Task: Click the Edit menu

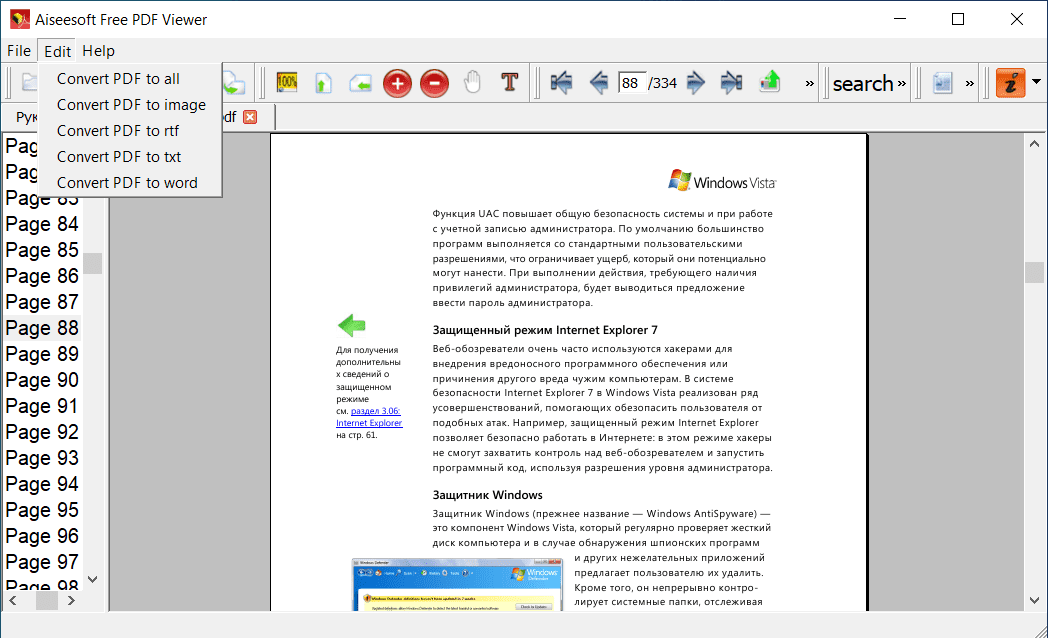Action: click(57, 51)
